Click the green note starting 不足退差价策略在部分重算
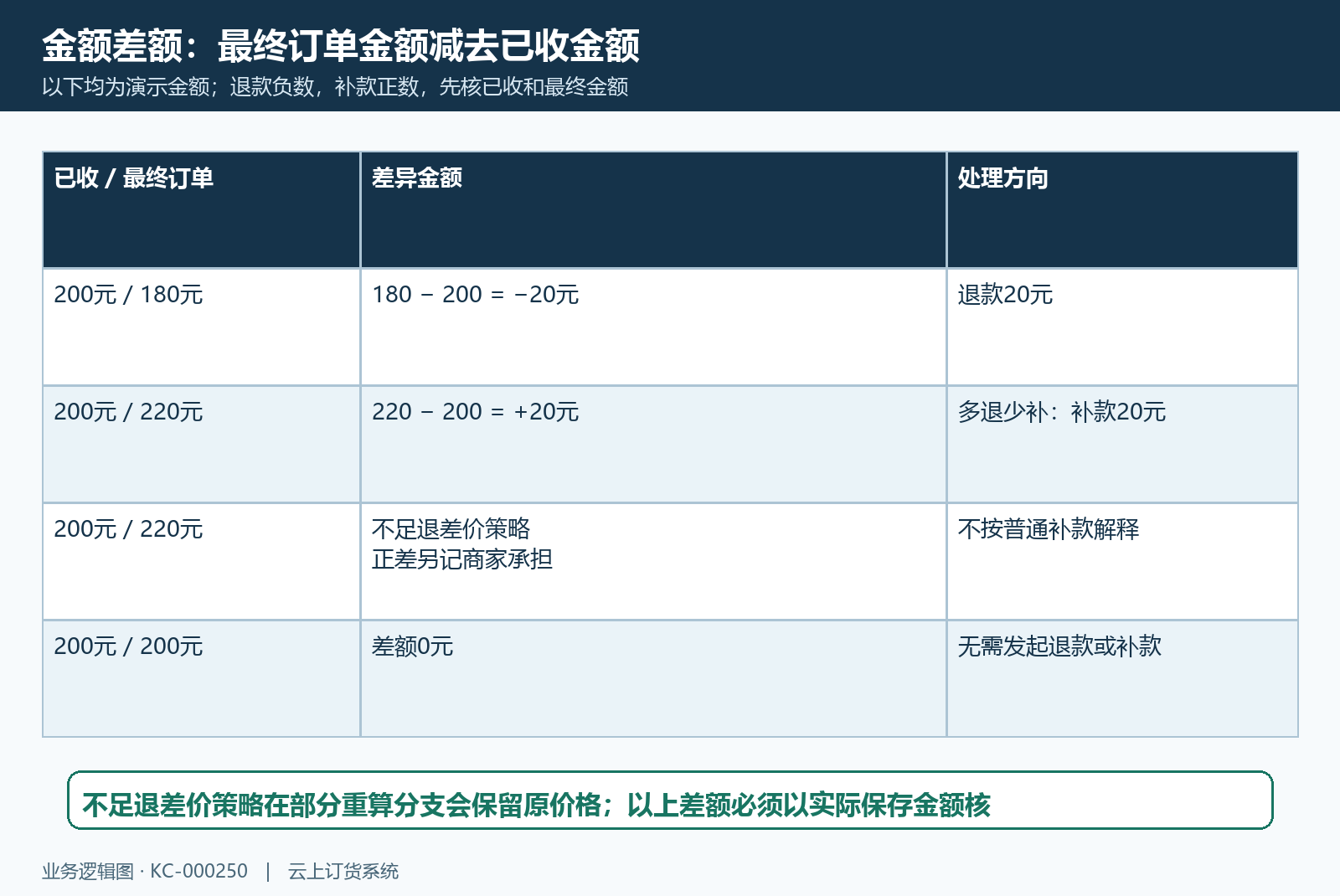 click(670, 801)
